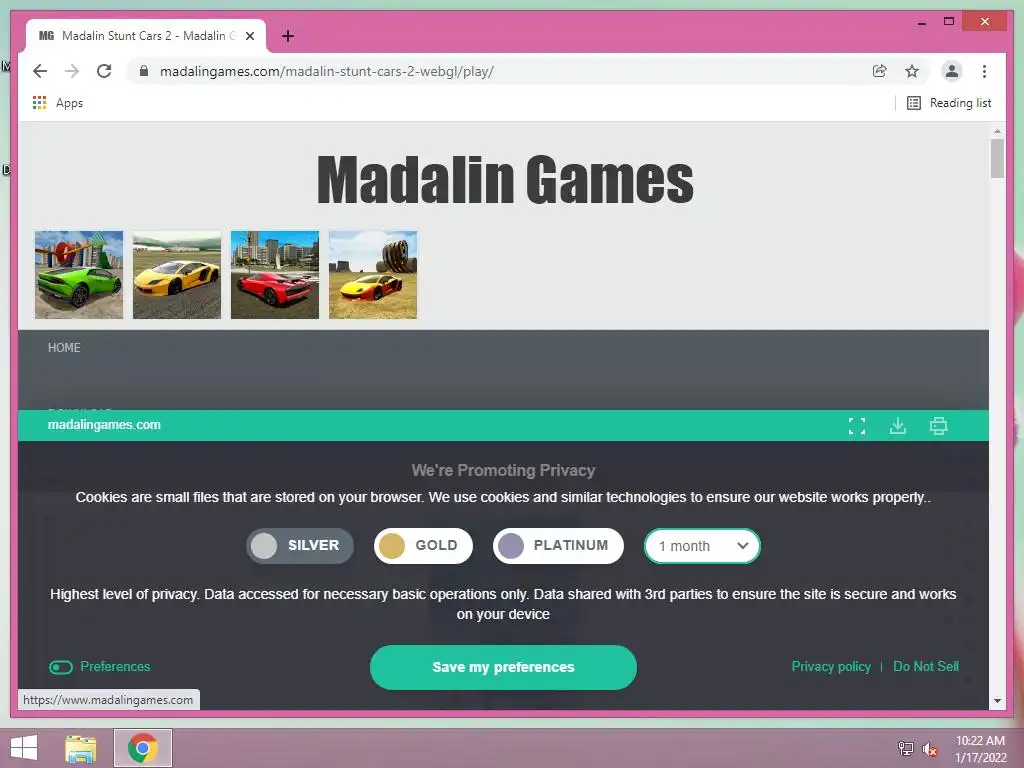The height and width of the screenshot is (768, 1024).
Task: Open a new tab with the plus button
Action: pos(288,36)
